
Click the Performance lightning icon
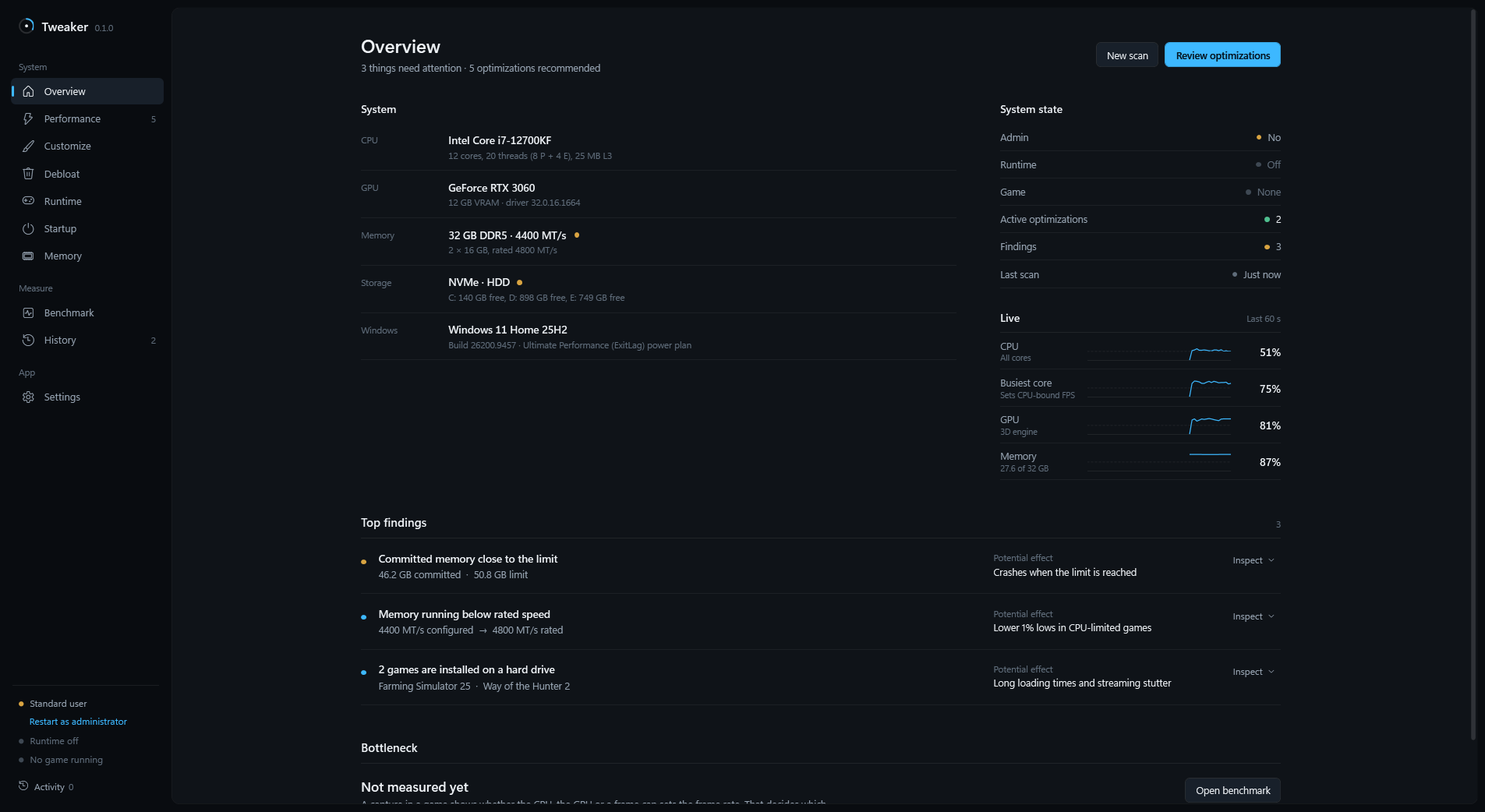point(28,118)
